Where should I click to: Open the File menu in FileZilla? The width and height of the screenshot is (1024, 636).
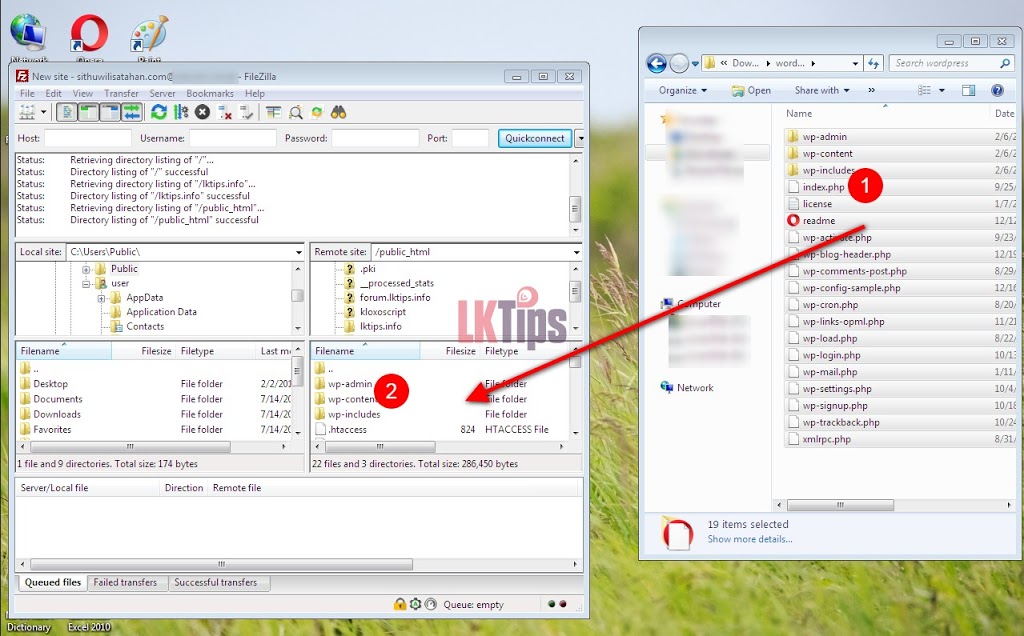click(x=27, y=93)
